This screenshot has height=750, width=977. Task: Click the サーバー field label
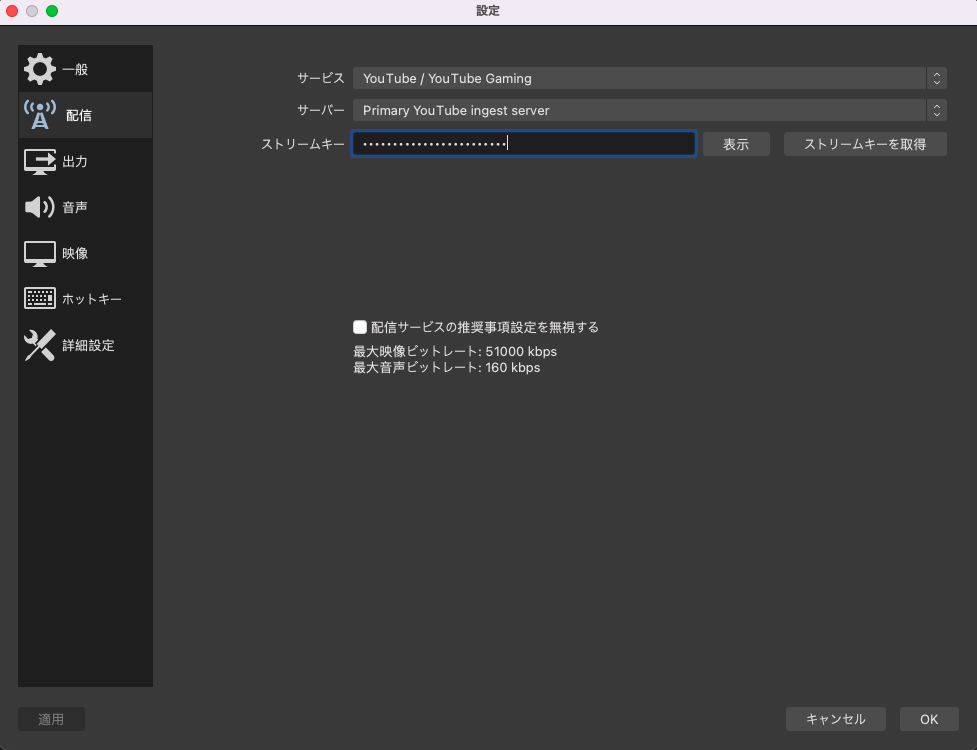pos(321,110)
